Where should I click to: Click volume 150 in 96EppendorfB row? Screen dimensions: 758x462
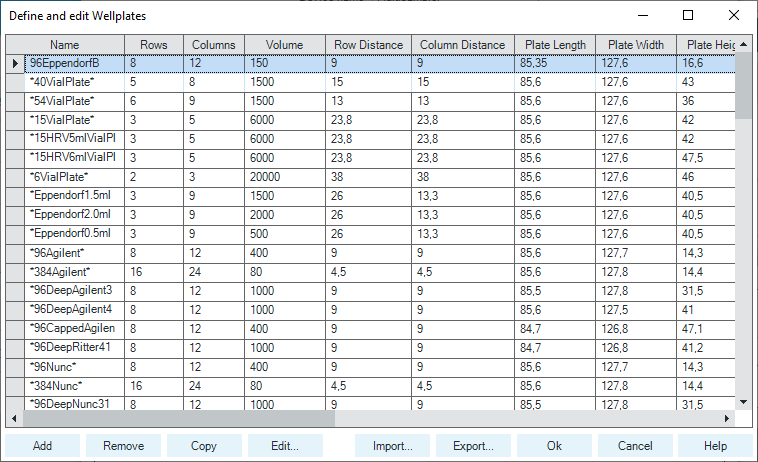[285, 63]
